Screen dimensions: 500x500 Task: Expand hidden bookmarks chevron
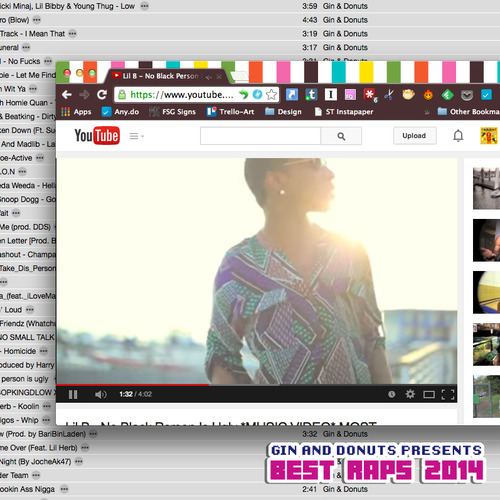tap(427, 113)
